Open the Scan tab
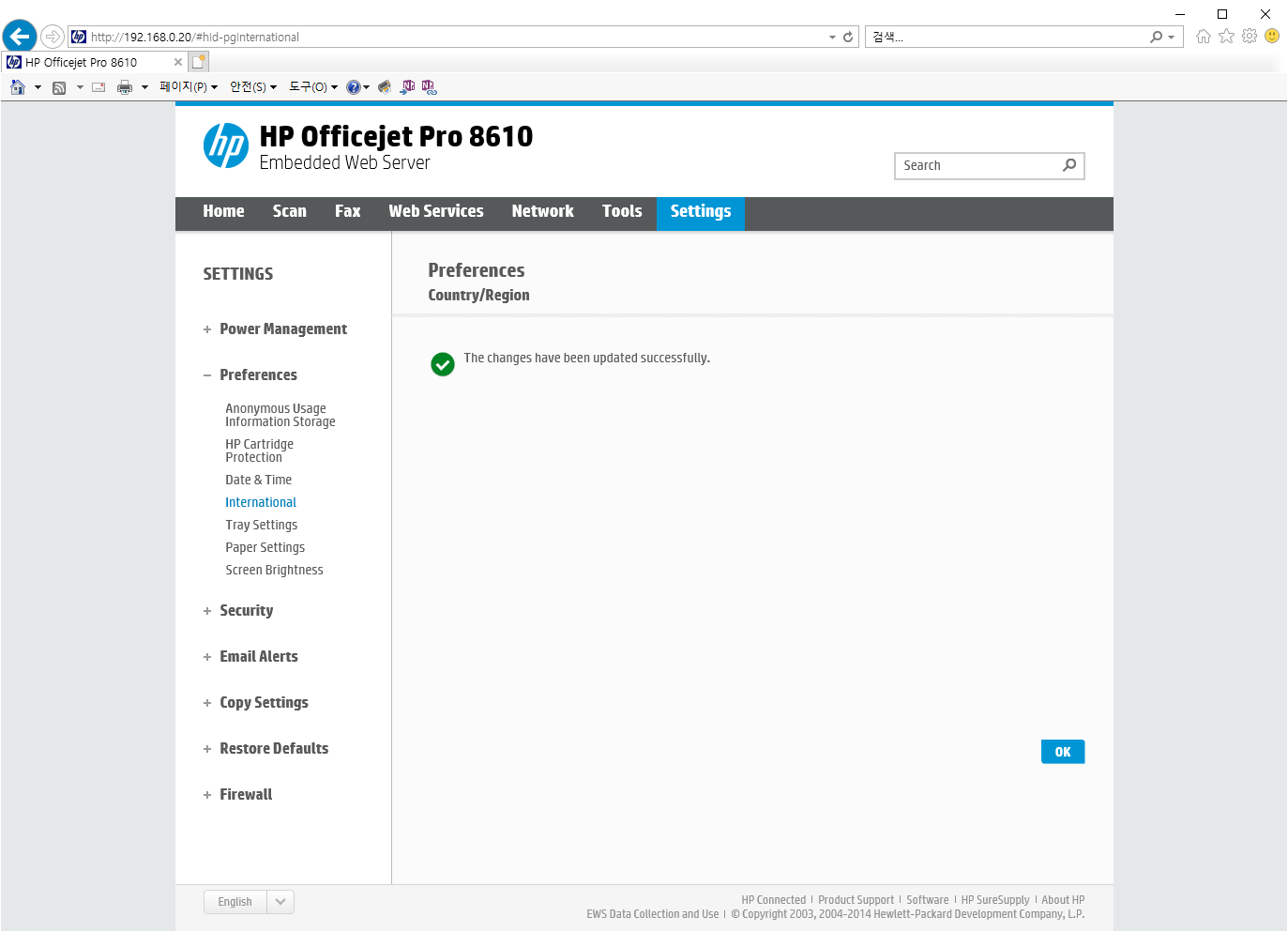1288x932 pixels. (x=290, y=212)
